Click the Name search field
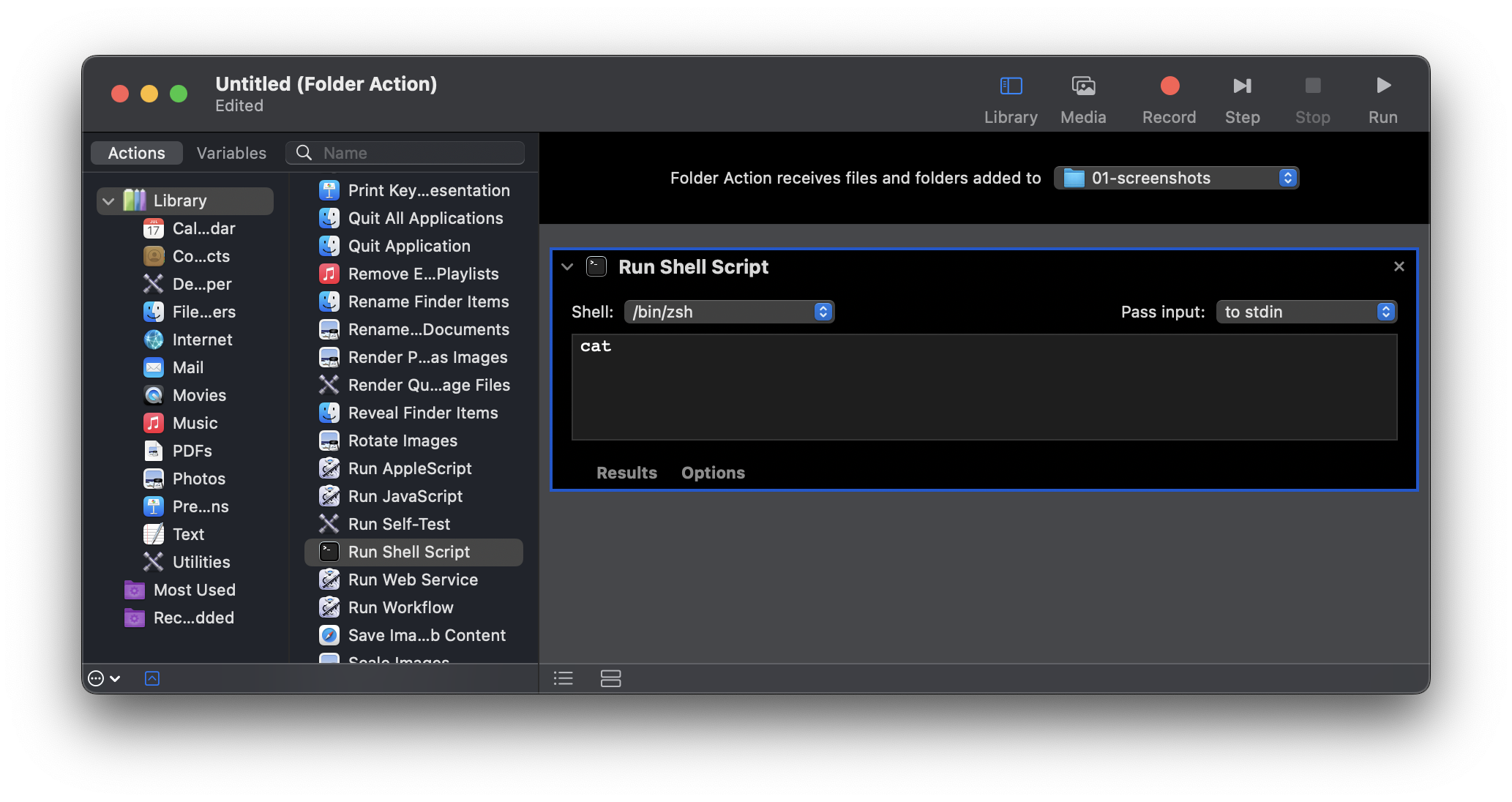This screenshot has height=802, width=1512. (417, 153)
